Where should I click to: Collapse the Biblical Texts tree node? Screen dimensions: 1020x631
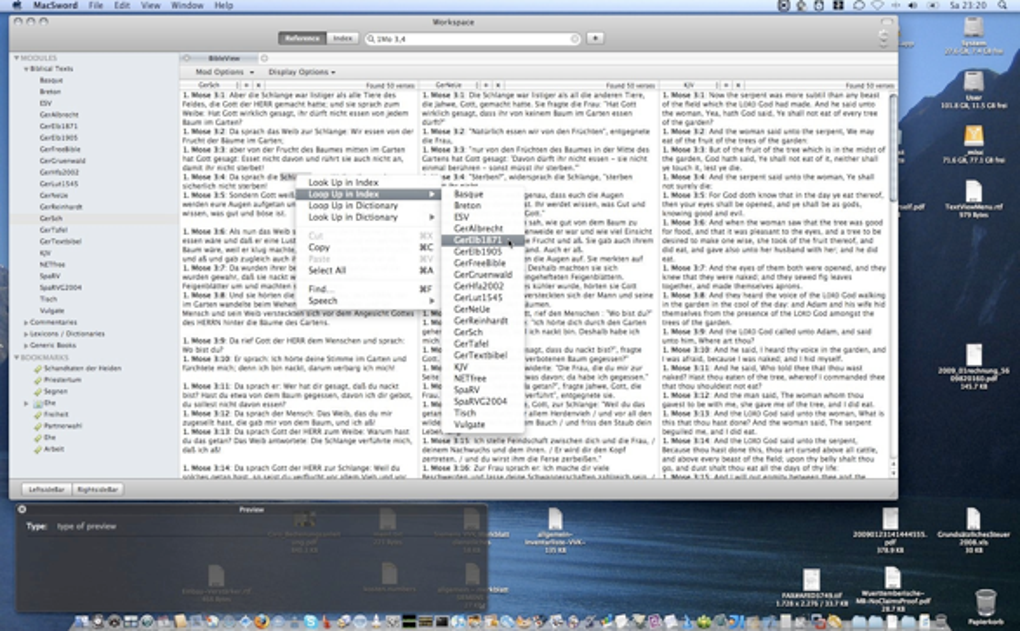[x=26, y=69]
